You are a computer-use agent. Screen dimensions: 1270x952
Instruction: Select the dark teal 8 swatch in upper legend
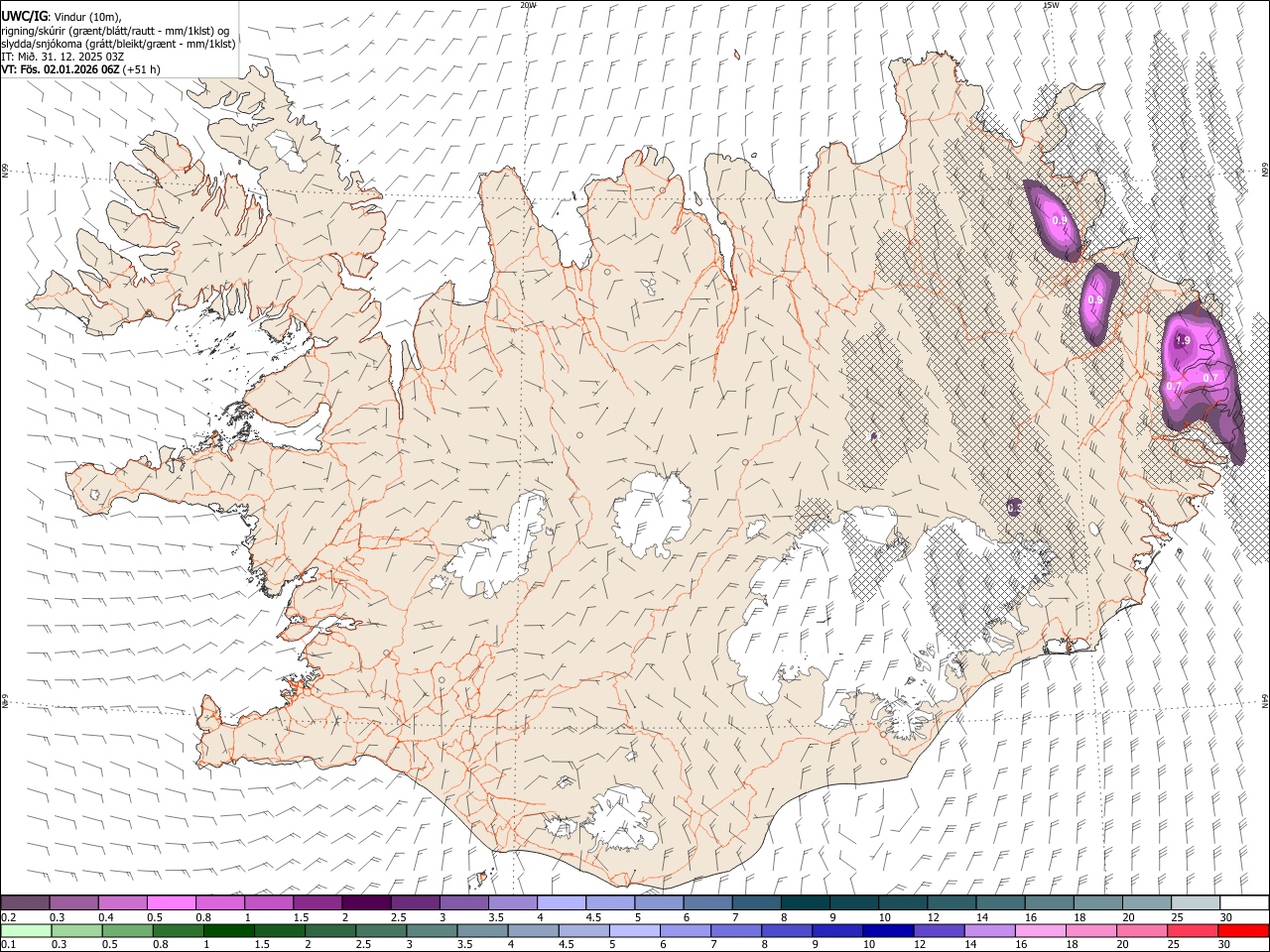(x=805, y=902)
